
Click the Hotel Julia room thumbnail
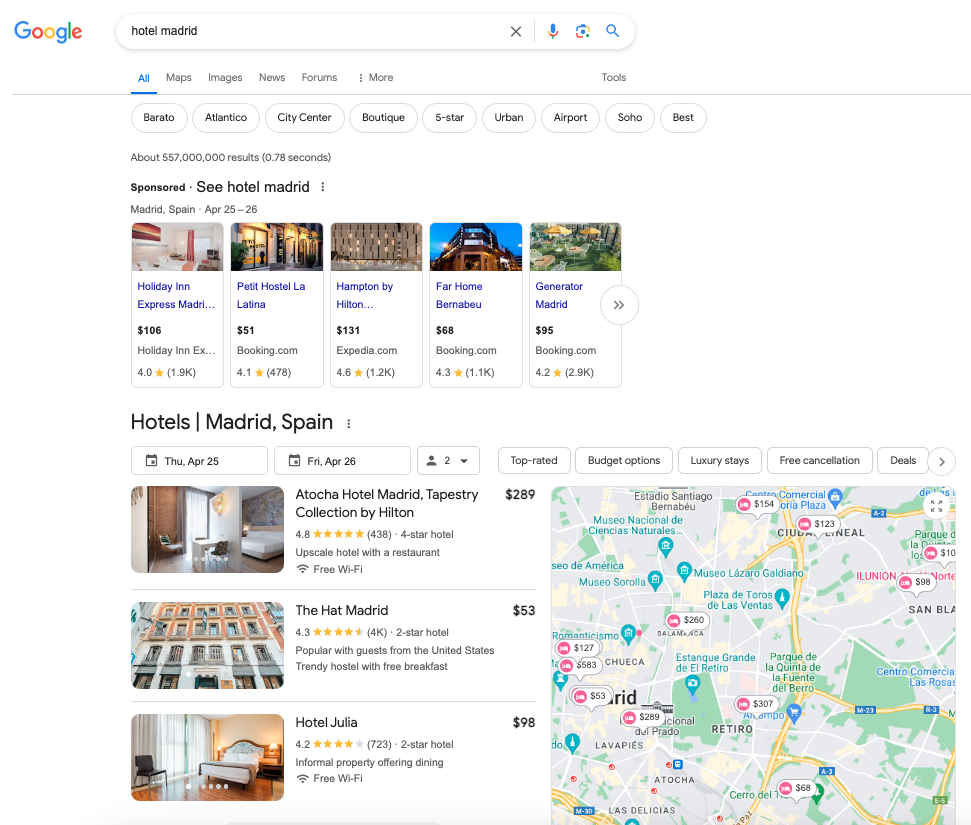(x=207, y=757)
